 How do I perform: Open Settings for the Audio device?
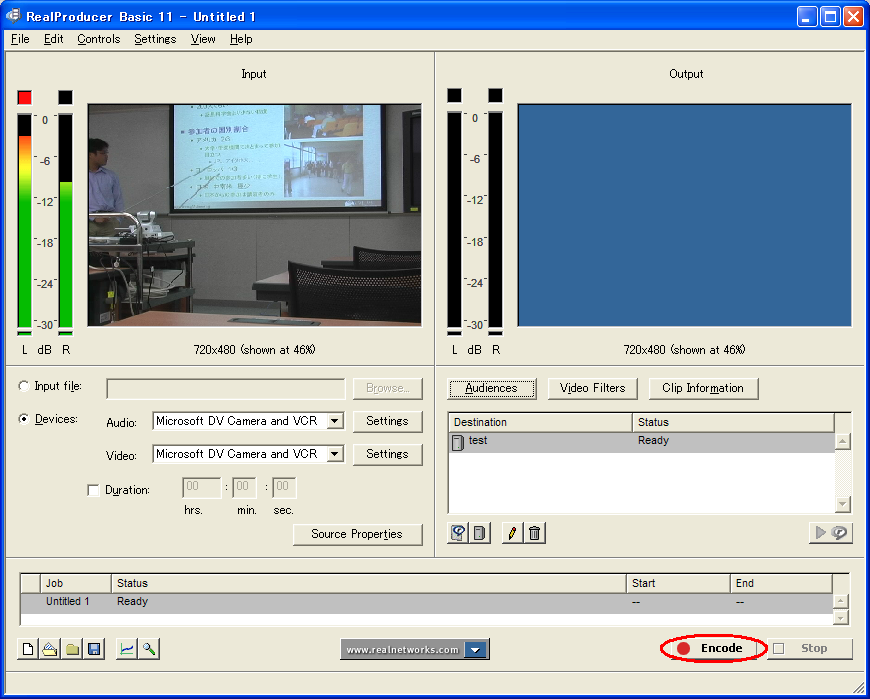click(x=387, y=421)
